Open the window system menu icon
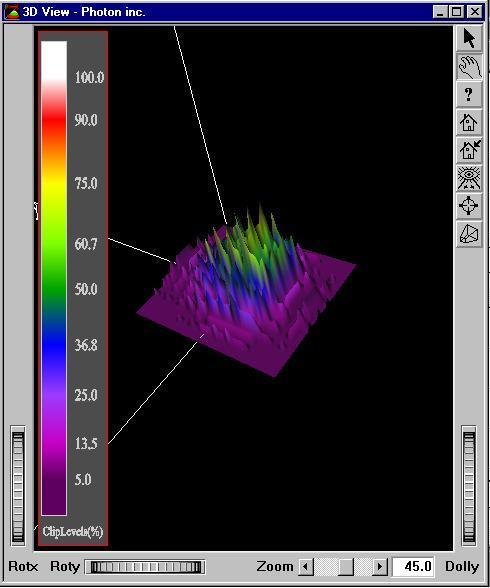This screenshot has width=490, height=588. (x=12, y=12)
